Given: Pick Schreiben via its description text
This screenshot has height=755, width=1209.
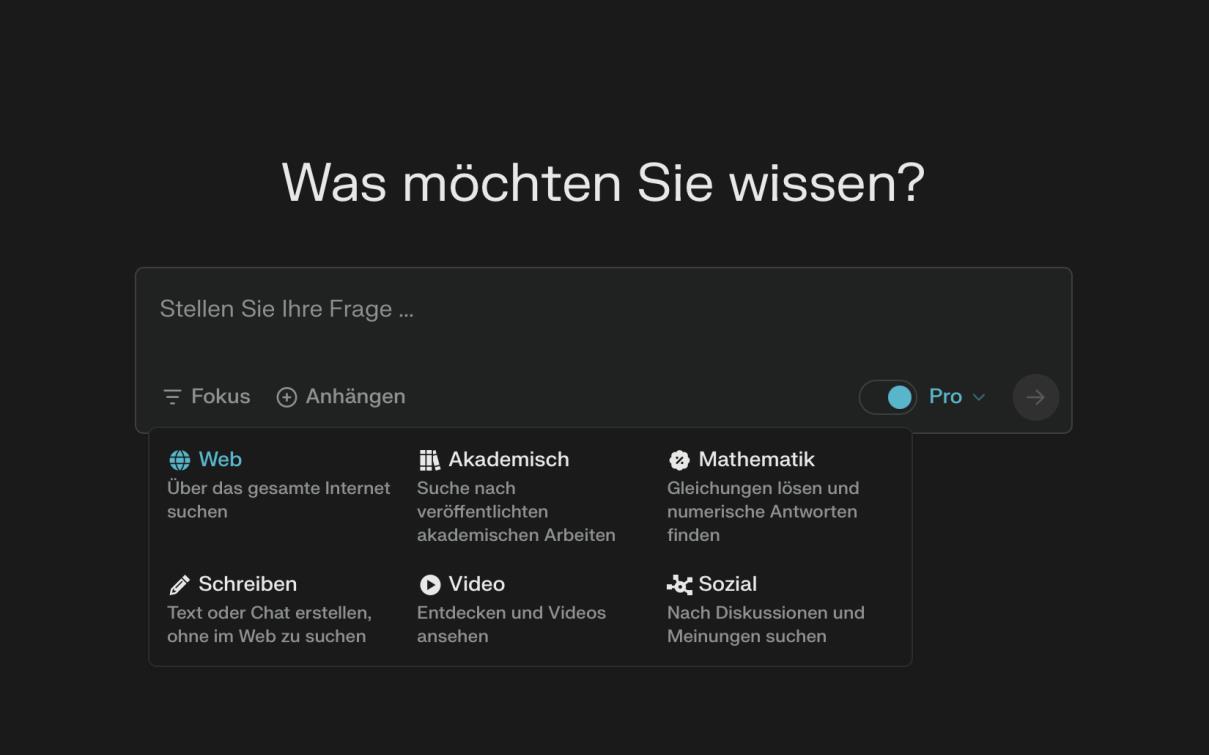Looking at the screenshot, I should coord(268,624).
